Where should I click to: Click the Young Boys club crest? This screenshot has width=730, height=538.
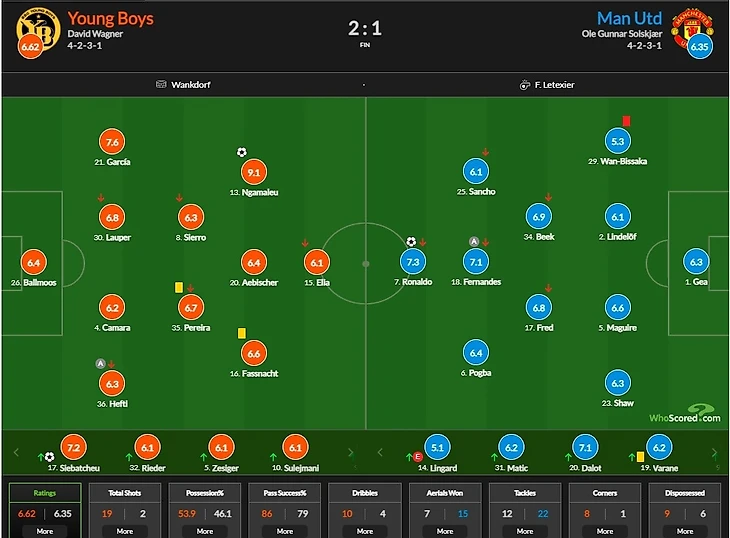pos(38,30)
